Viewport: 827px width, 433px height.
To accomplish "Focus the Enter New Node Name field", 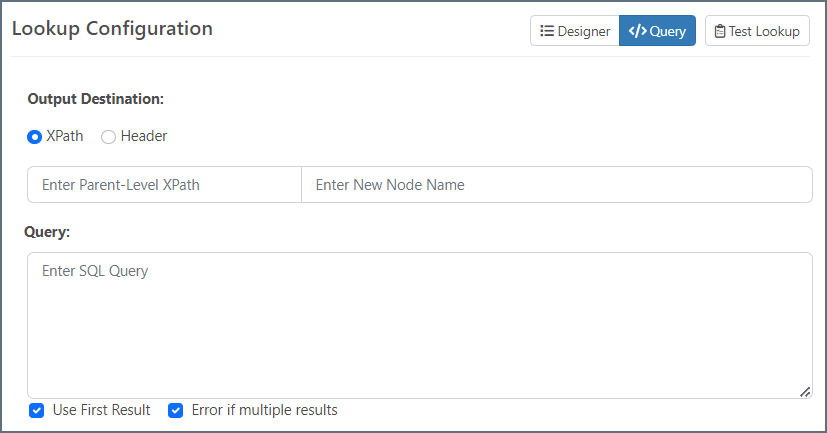I will [556, 185].
